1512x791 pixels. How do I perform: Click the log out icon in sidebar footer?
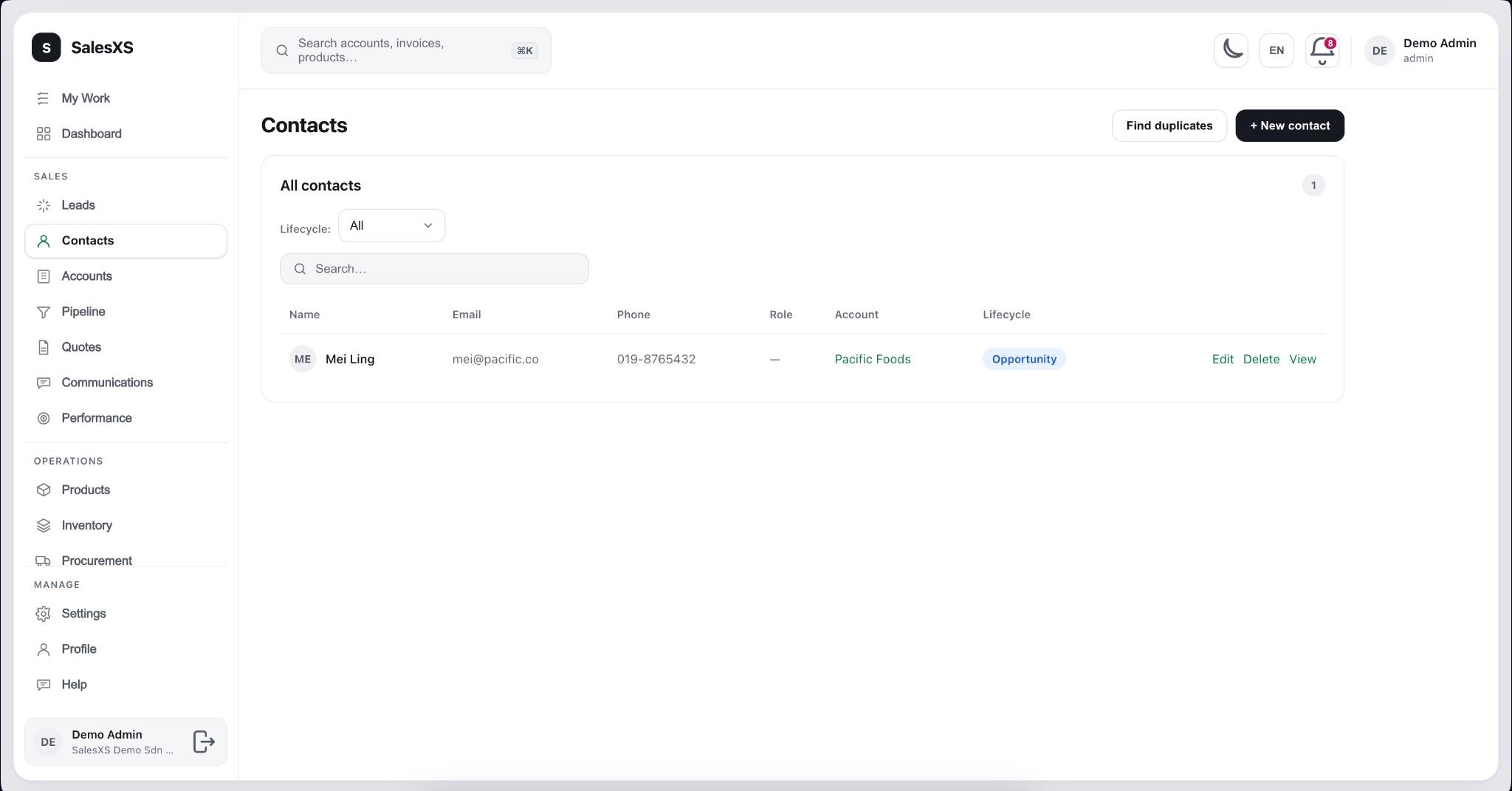tap(204, 742)
